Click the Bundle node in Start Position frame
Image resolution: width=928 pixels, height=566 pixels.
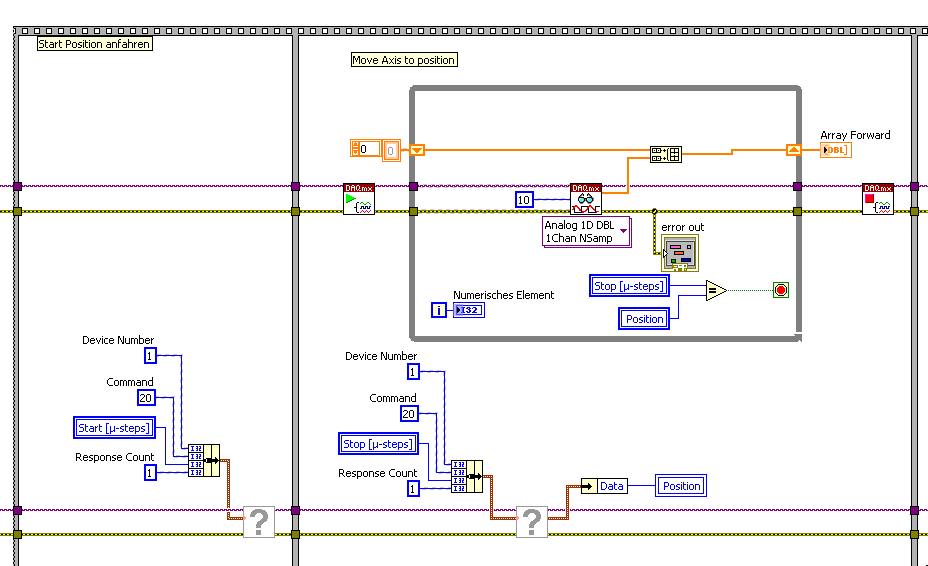click(204, 461)
